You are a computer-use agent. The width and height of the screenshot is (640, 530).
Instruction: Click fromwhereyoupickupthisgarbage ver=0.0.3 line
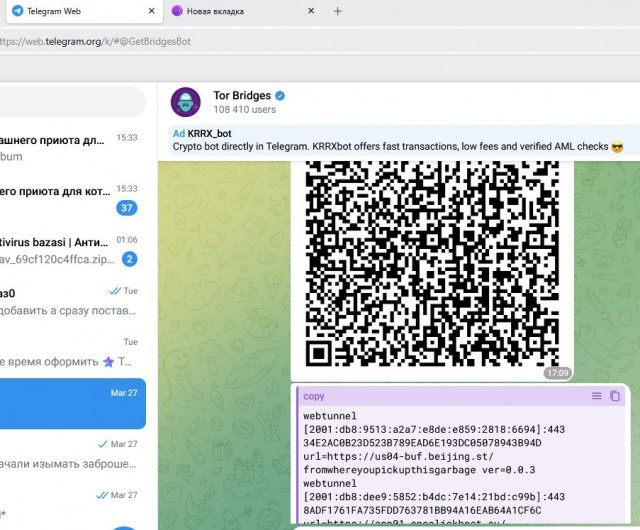[419, 470]
